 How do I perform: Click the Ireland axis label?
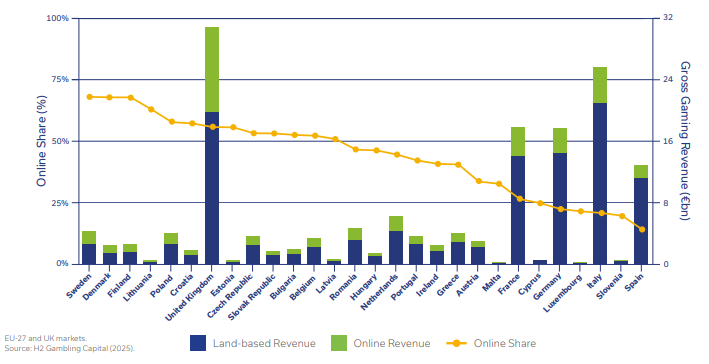[x=428, y=284]
